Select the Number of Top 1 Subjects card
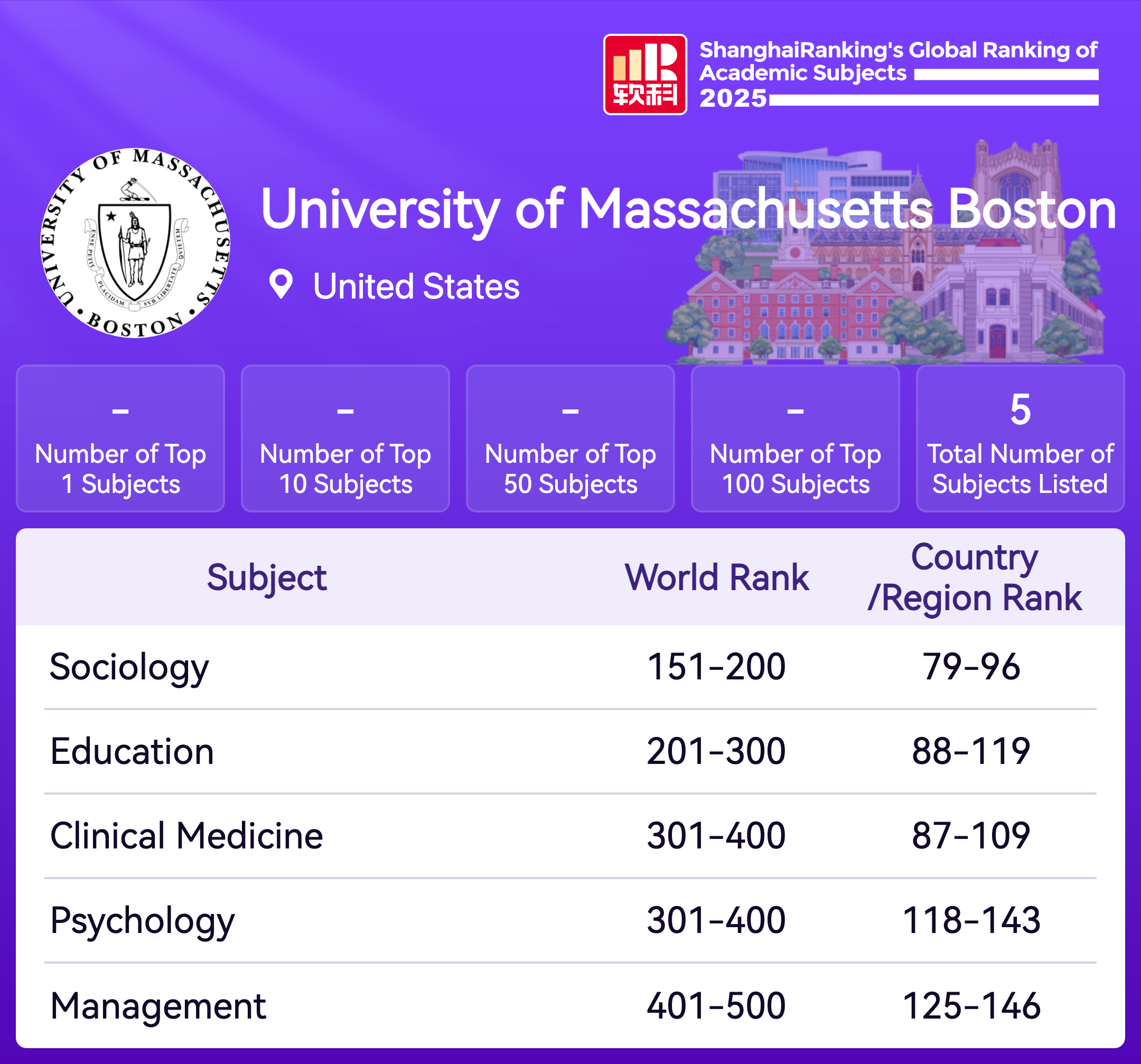Viewport: 1141px width, 1064px height. coord(120,438)
